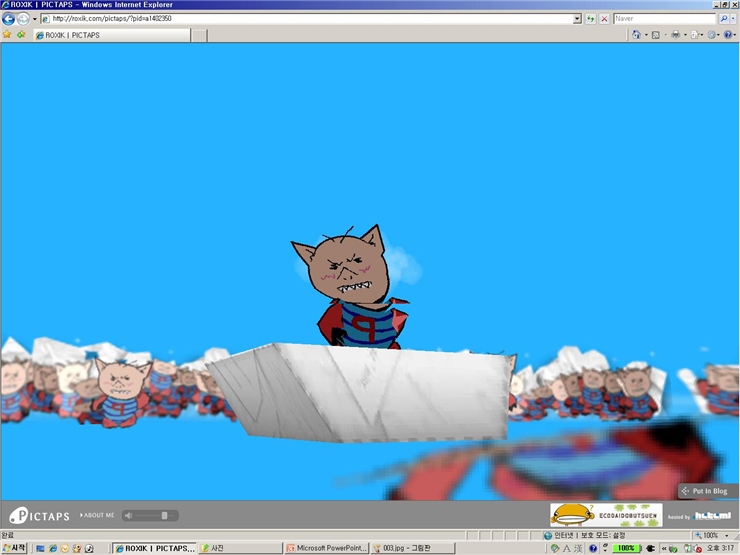Open the Windows Start button
Image resolution: width=740 pixels, height=555 pixels.
(14, 548)
